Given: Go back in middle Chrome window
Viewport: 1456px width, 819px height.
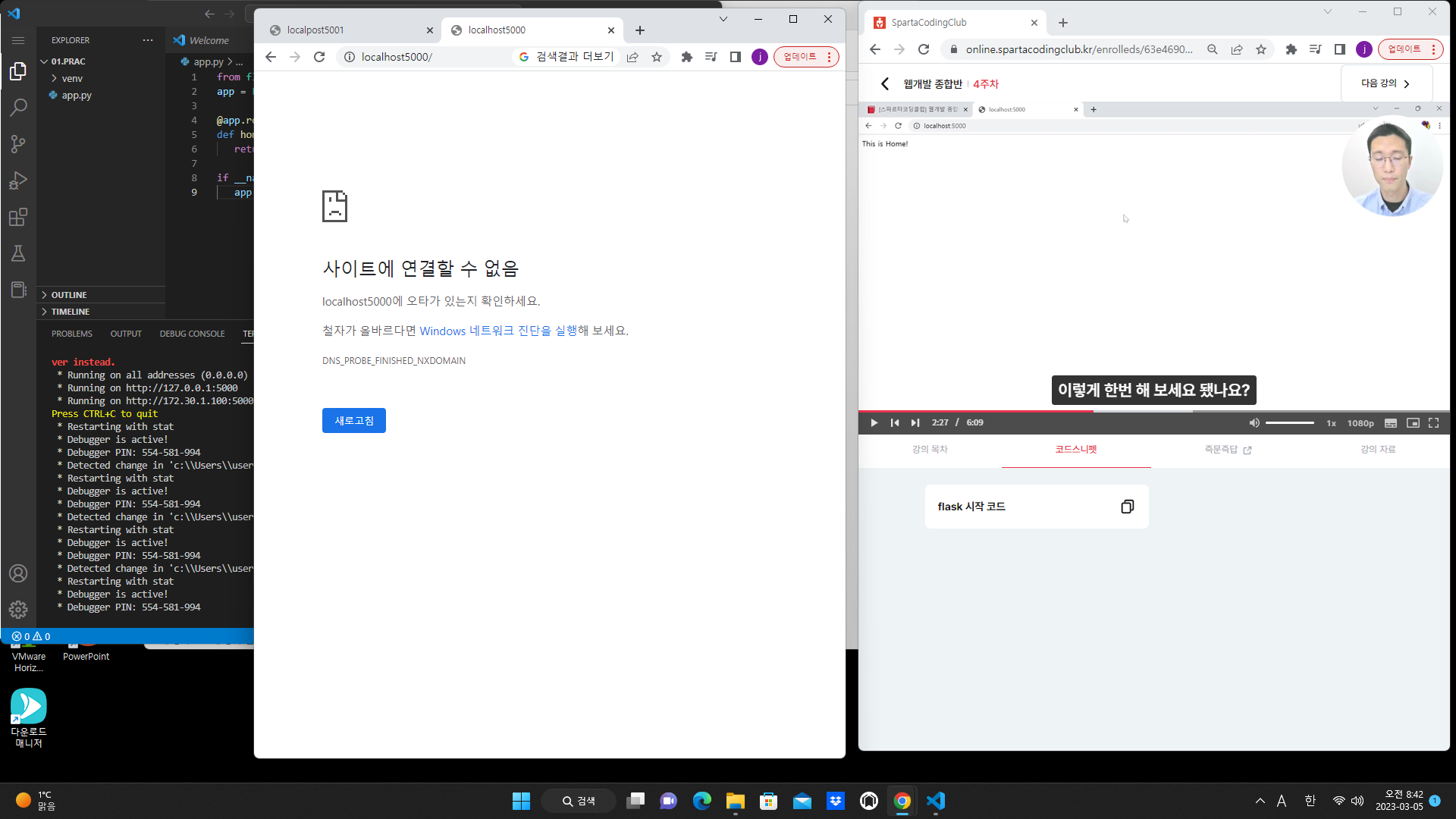Looking at the screenshot, I should [271, 57].
